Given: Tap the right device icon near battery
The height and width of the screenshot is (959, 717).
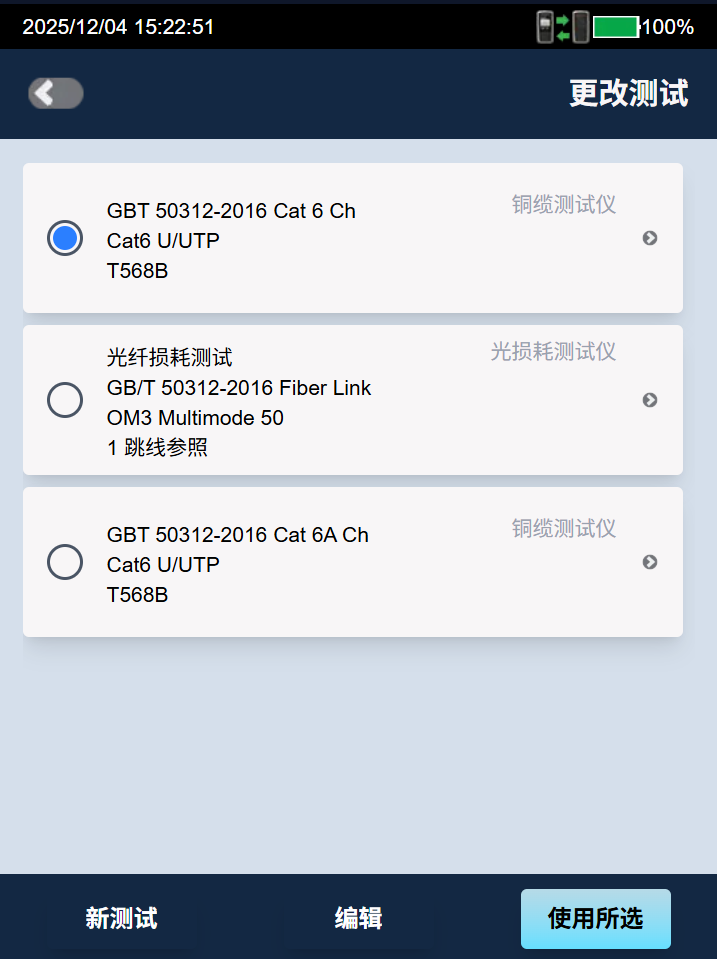Looking at the screenshot, I should pyautogui.click(x=581, y=27).
